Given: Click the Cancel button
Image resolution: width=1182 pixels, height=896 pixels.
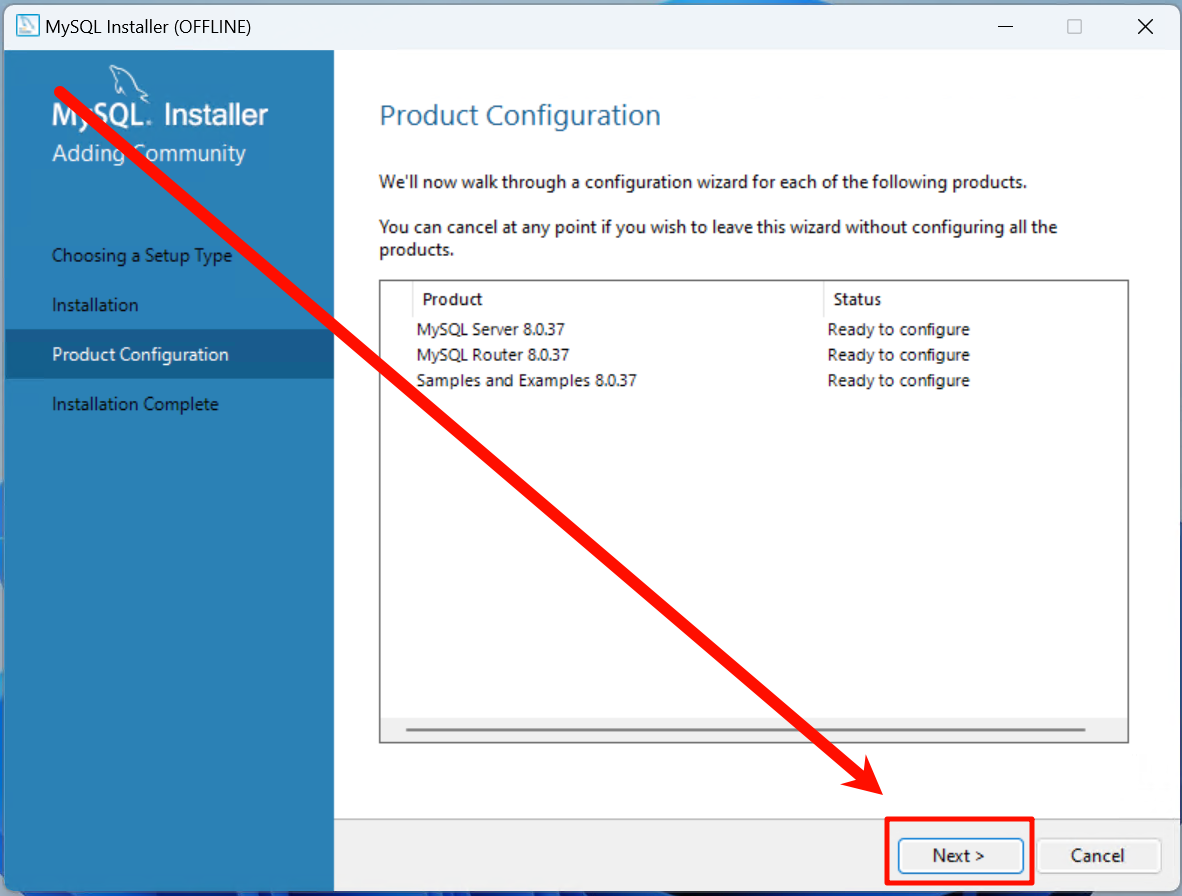Looking at the screenshot, I should (1098, 855).
